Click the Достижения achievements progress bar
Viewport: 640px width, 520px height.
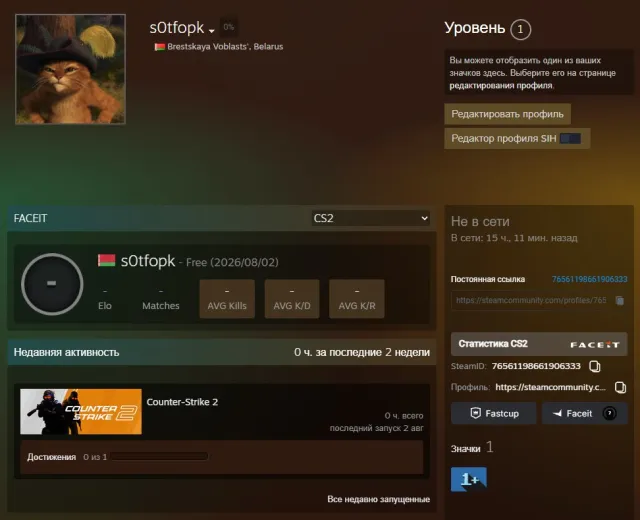coord(159,456)
